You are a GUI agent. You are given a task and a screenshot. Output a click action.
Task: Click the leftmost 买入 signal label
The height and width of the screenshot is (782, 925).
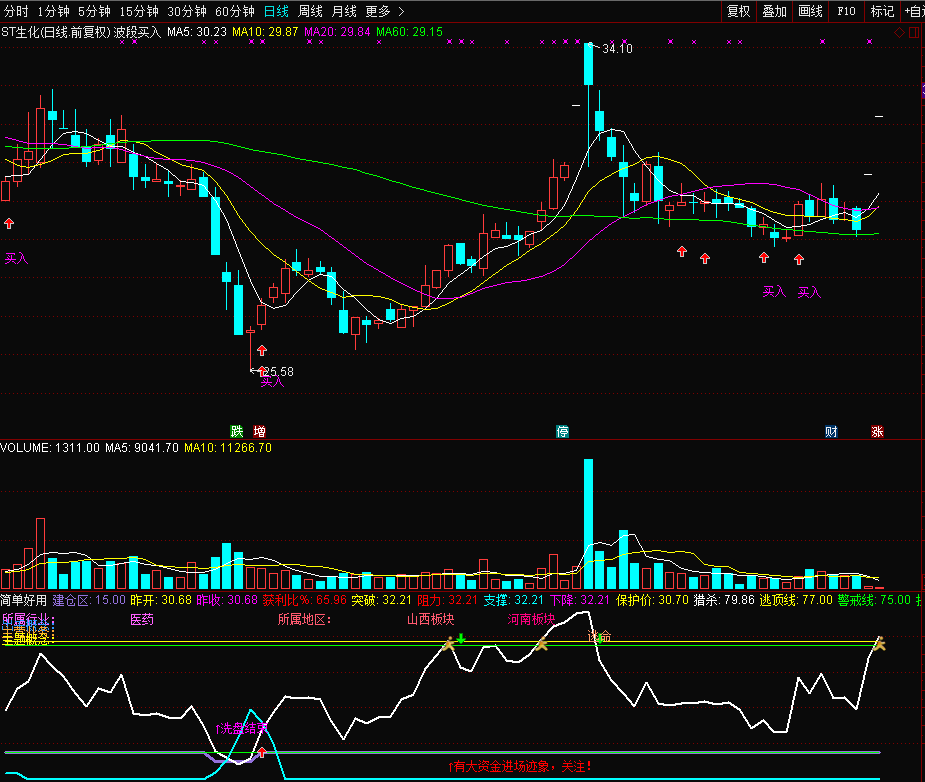(x=16, y=258)
